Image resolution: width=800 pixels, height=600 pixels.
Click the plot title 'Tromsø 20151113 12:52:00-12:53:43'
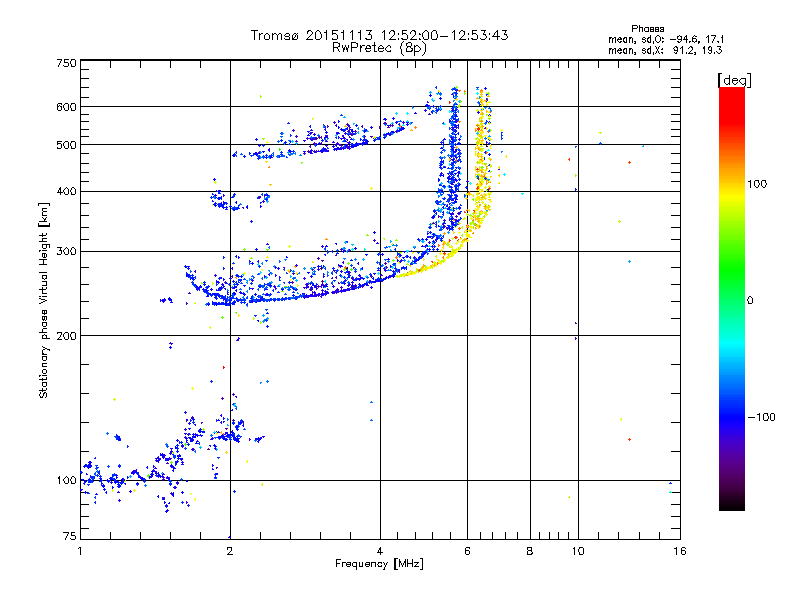[x=379, y=35]
